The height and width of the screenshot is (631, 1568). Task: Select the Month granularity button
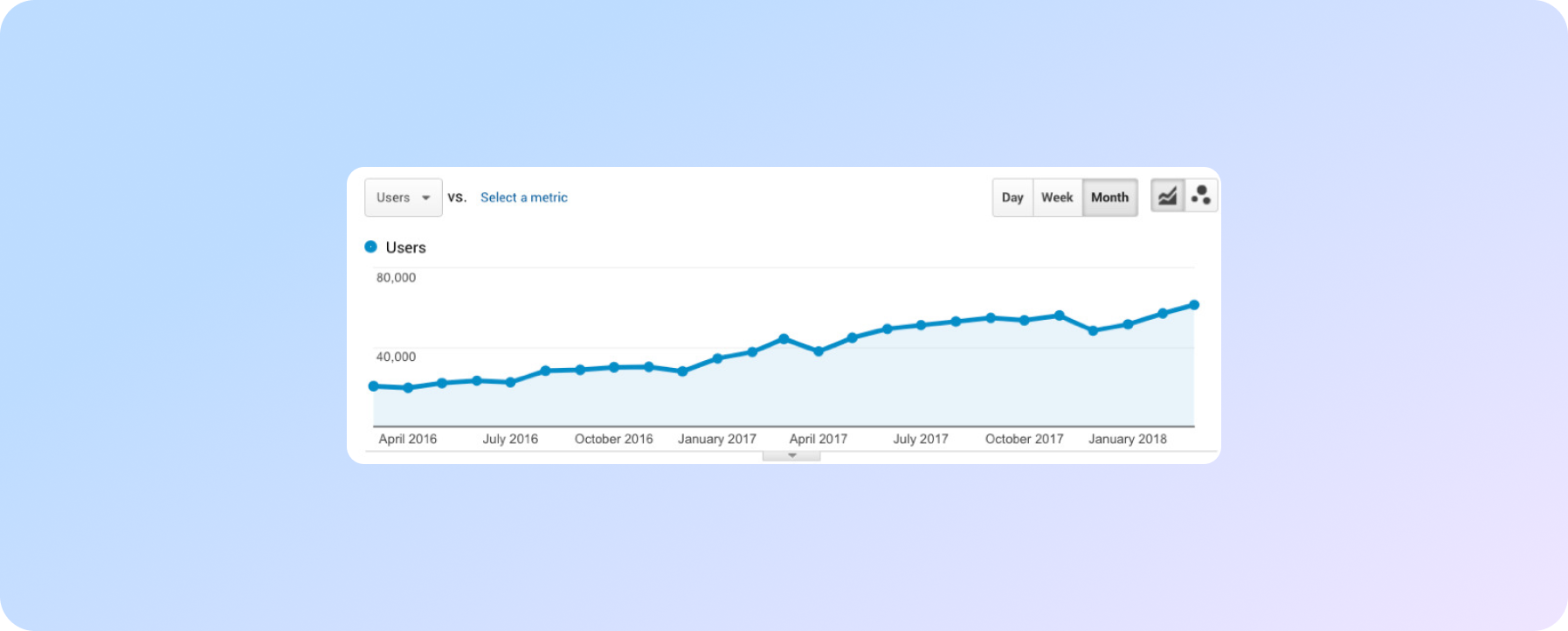[1110, 198]
